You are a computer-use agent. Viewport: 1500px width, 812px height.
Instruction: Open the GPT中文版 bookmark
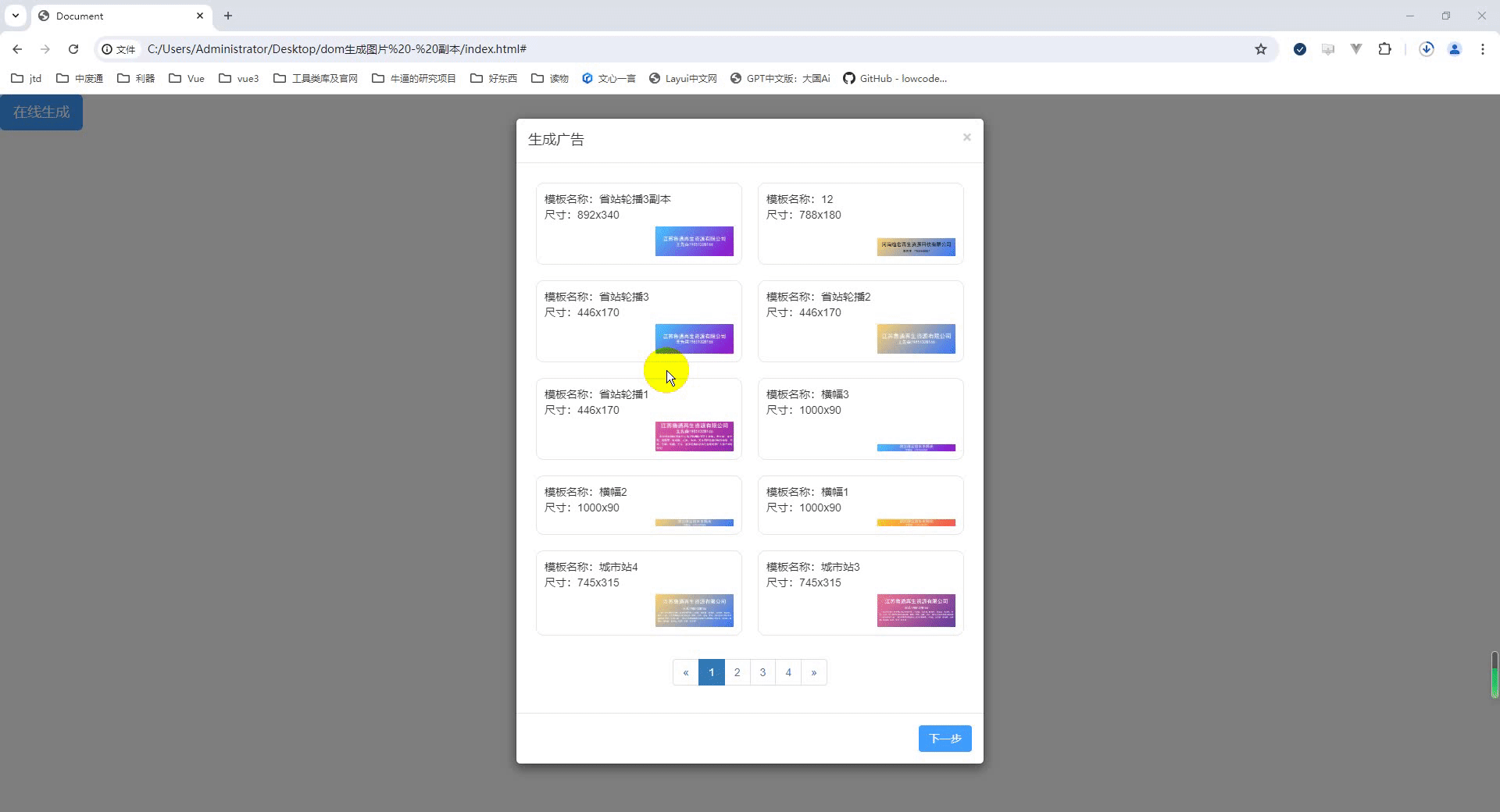point(780,78)
